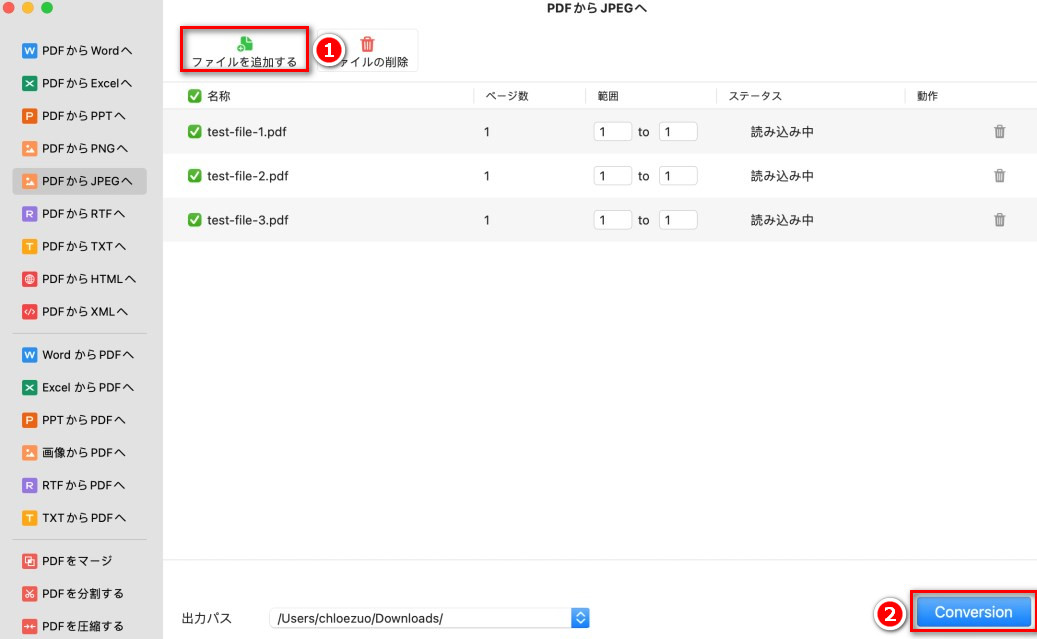Screen dimensions: 1037x639
Task: Click the ファイルの削除 button
Action: tap(369, 49)
